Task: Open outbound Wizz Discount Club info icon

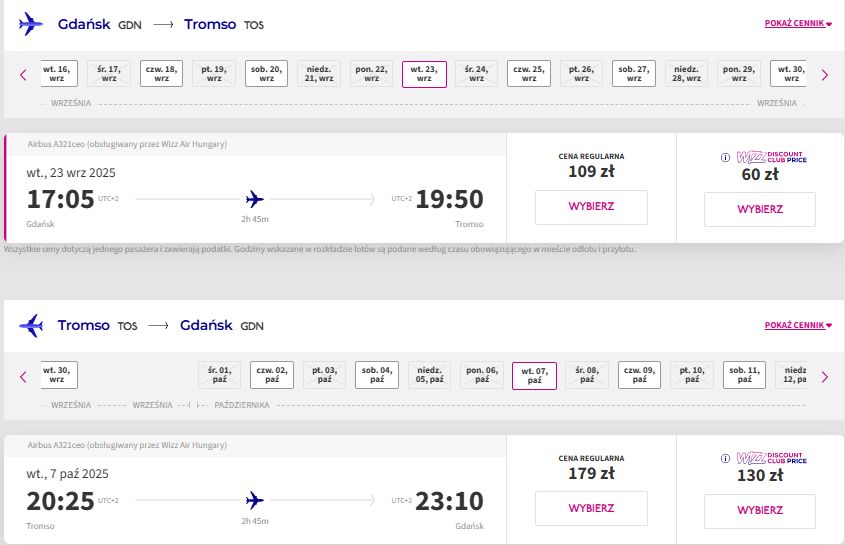Action: pos(725,157)
